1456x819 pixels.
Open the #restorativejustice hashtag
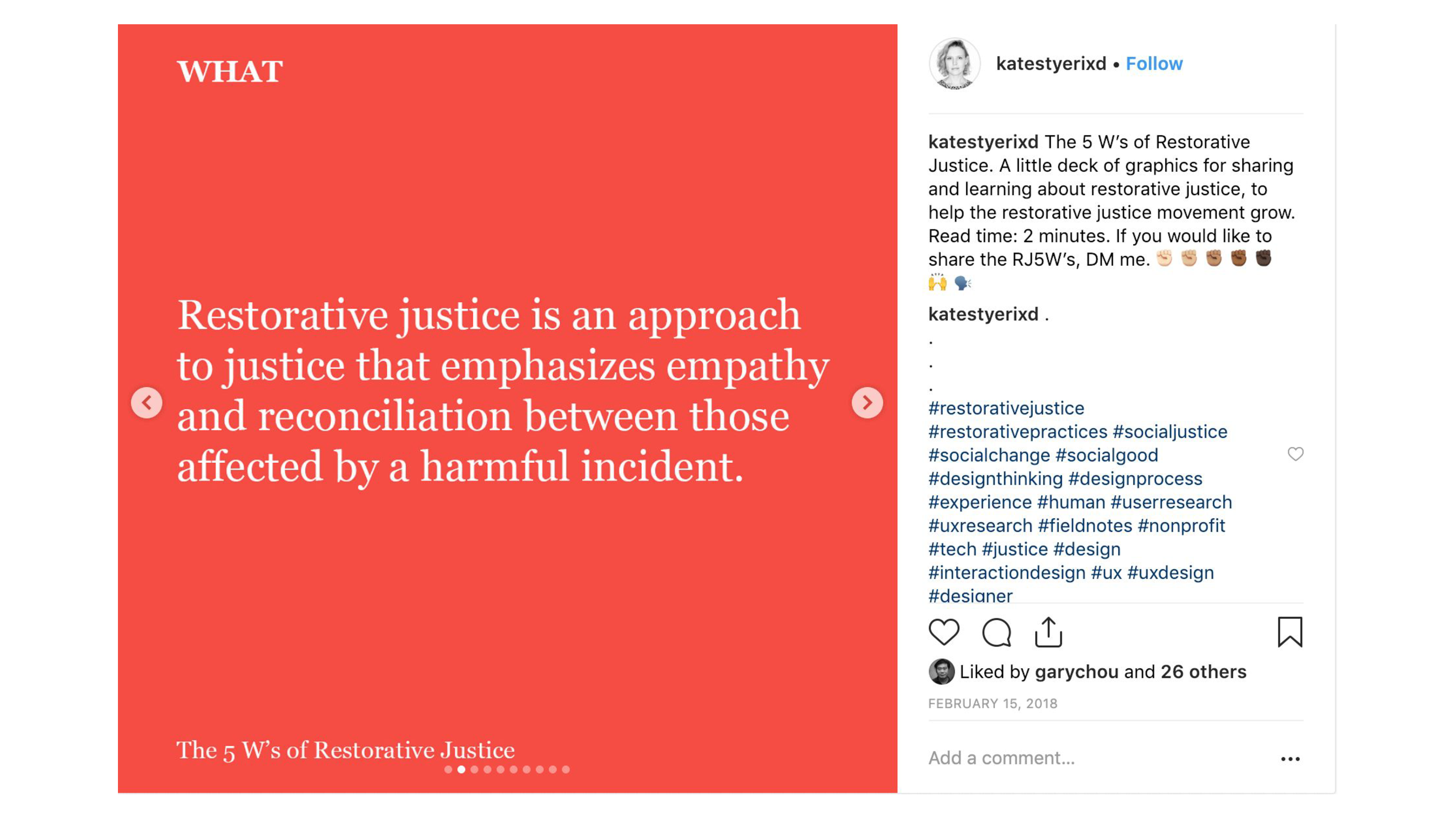click(1006, 408)
